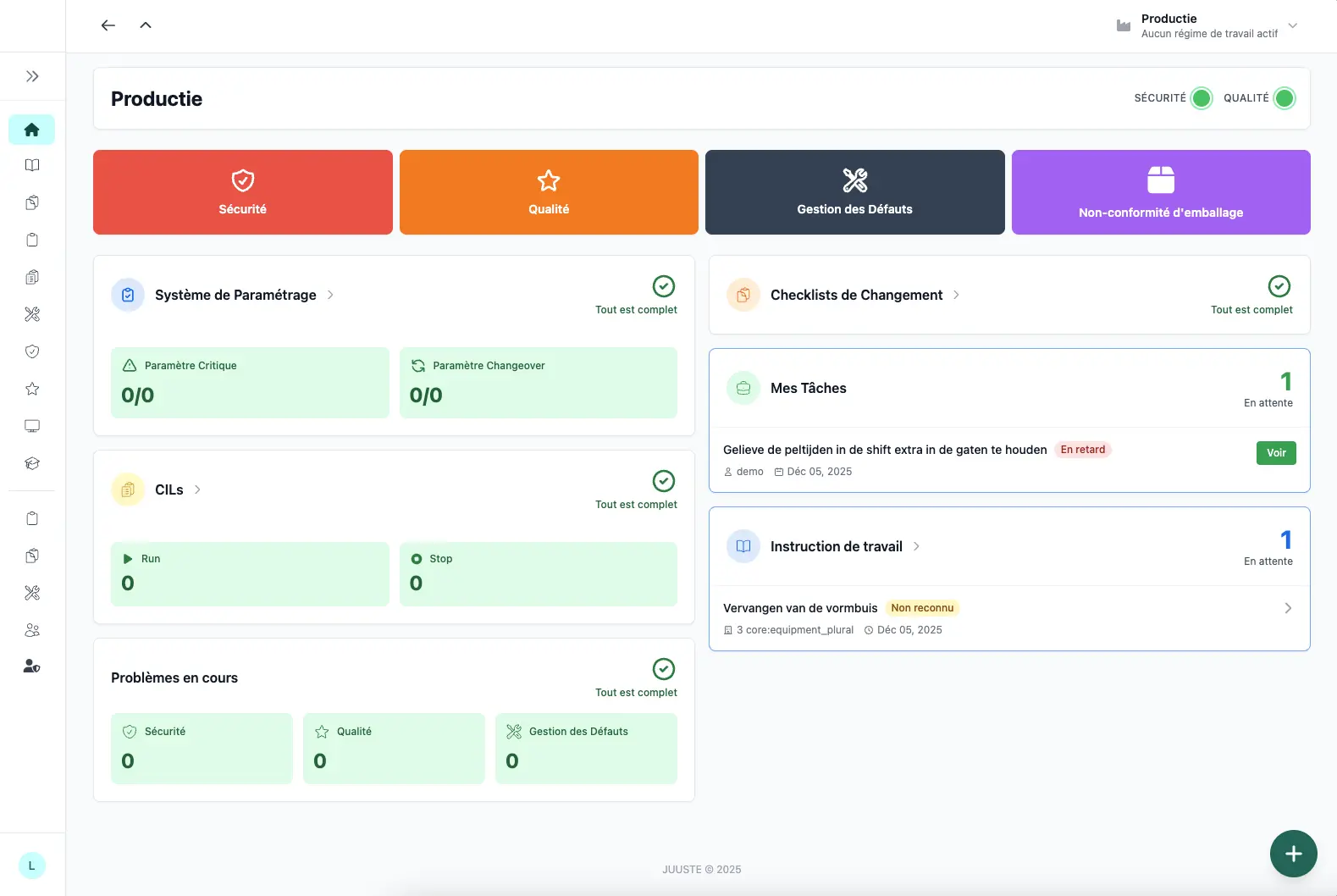
Task: Open the Sécurité 0 tile in Problèmes en cours
Action: pyautogui.click(x=202, y=749)
